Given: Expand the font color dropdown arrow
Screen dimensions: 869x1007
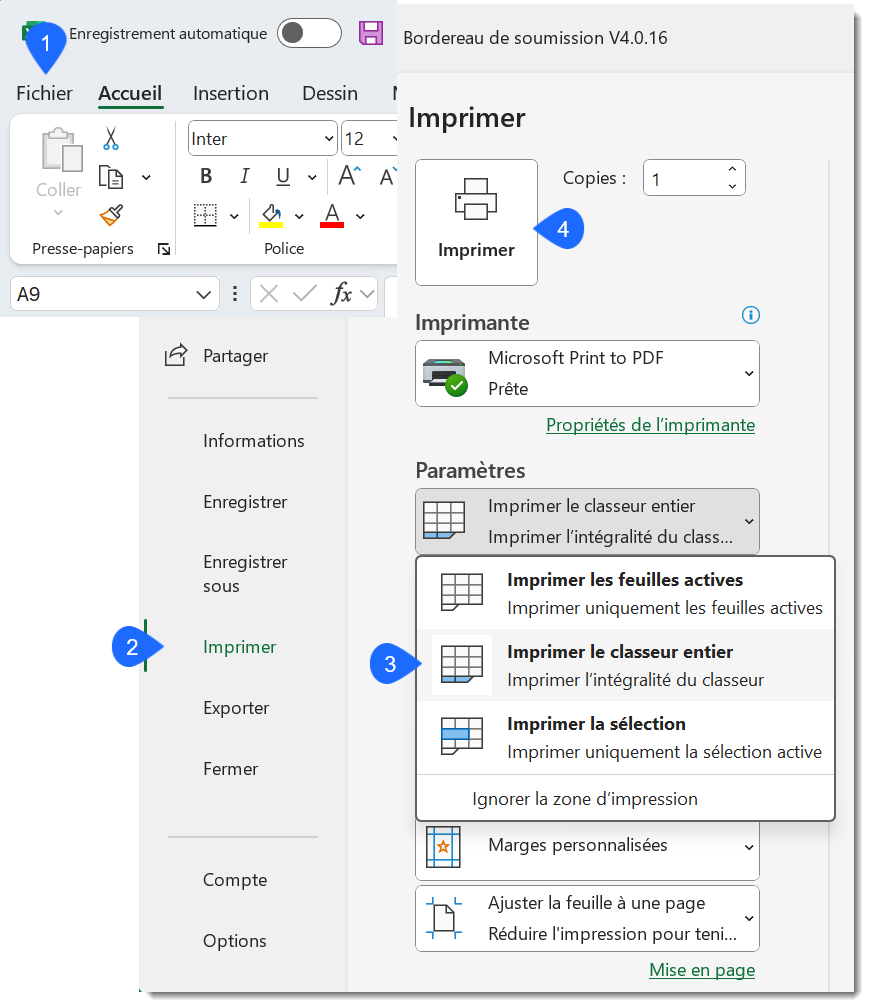Looking at the screenshot, I should [x=360, y=216].
